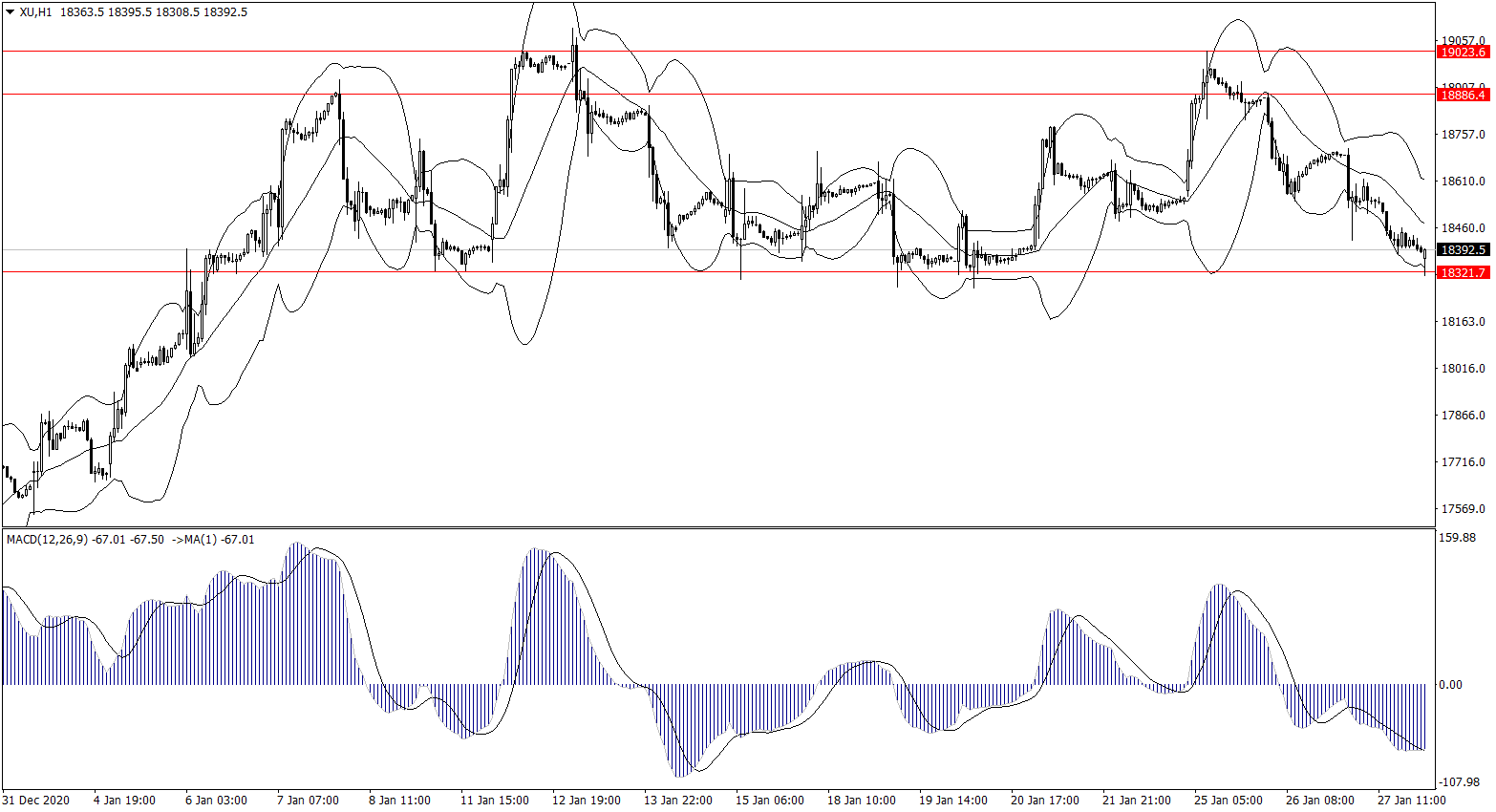Viewport: 1496px width, 812px height.
Task: Click the MACD(12,26,9) indicator label
Action: point(47,540)
